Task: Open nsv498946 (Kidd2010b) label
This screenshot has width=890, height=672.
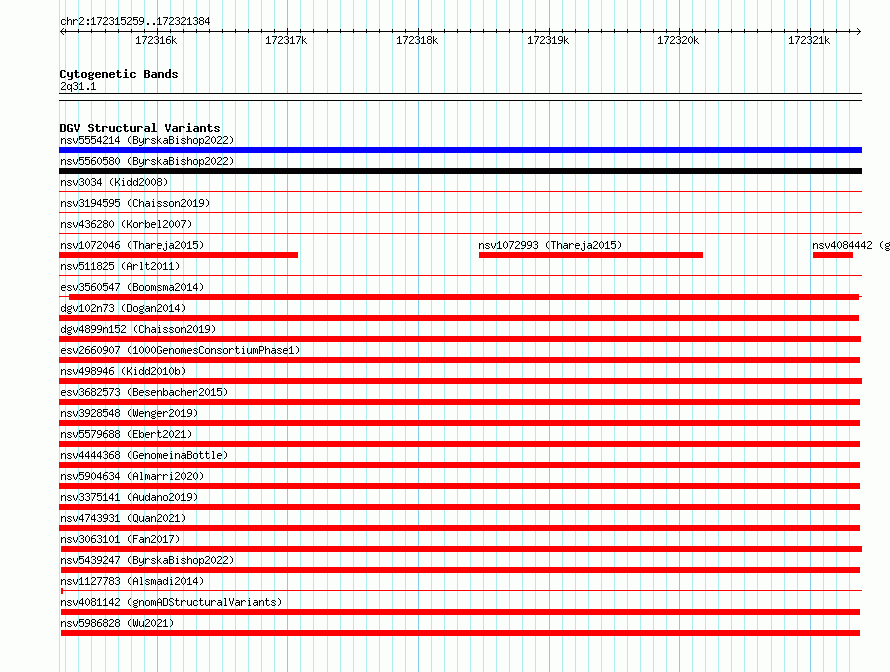Action: click(x=123, y=371)
